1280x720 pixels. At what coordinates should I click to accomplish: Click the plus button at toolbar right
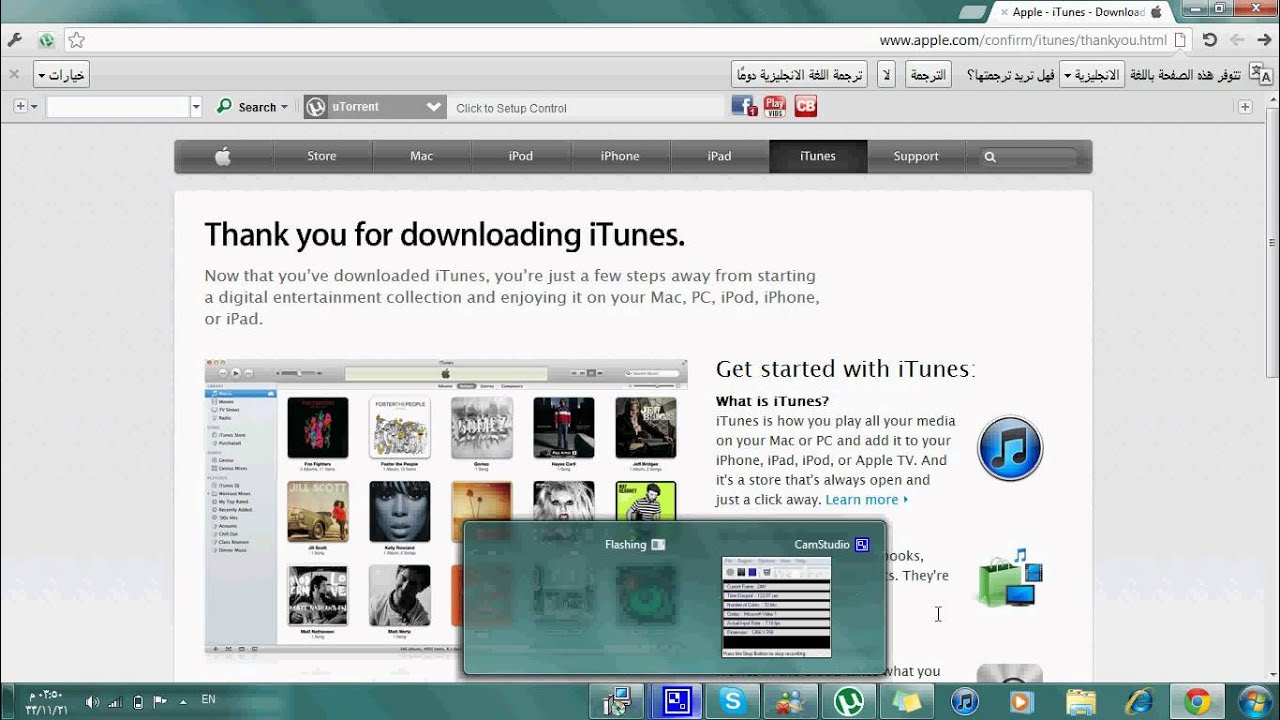[x=1245, y=107]
